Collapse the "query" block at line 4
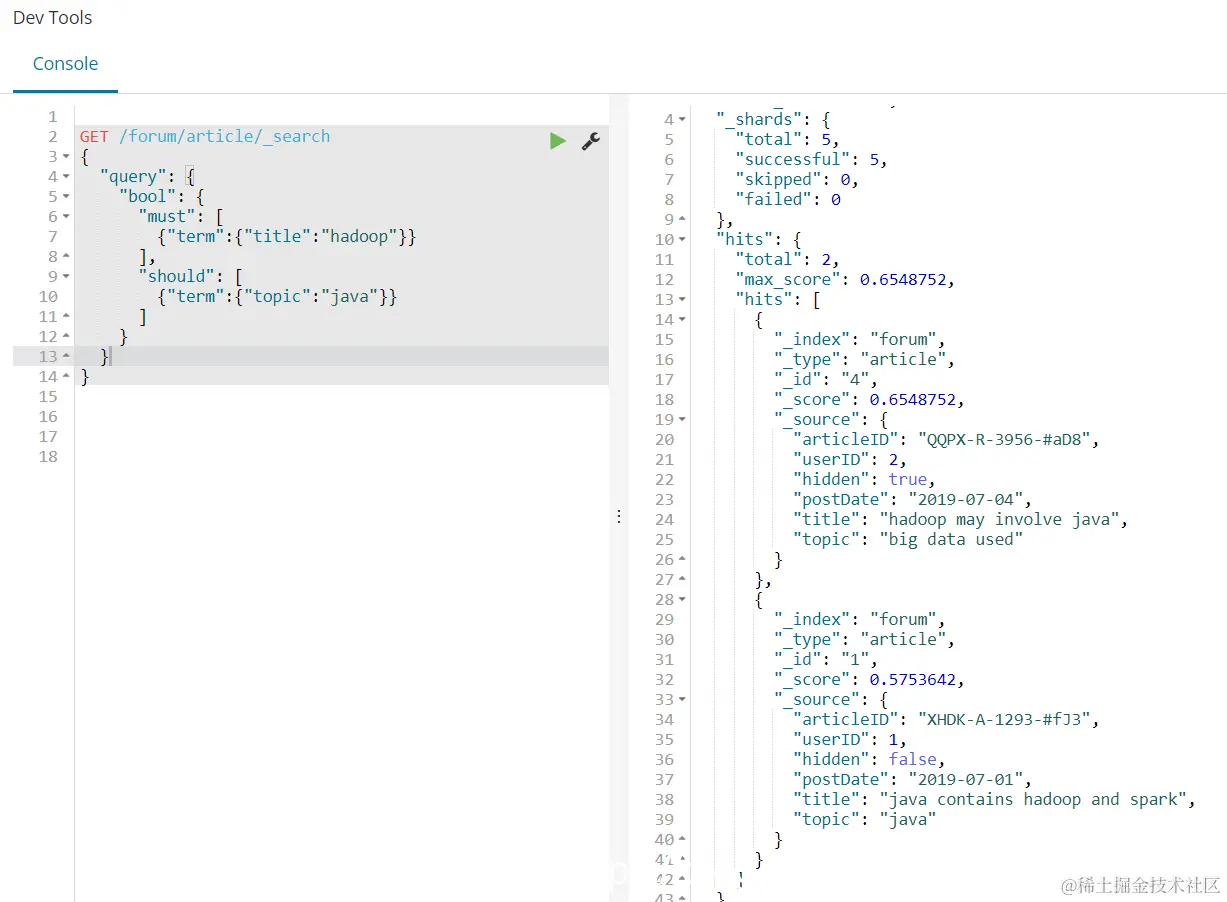1227x902 pixels. point(66,177)
